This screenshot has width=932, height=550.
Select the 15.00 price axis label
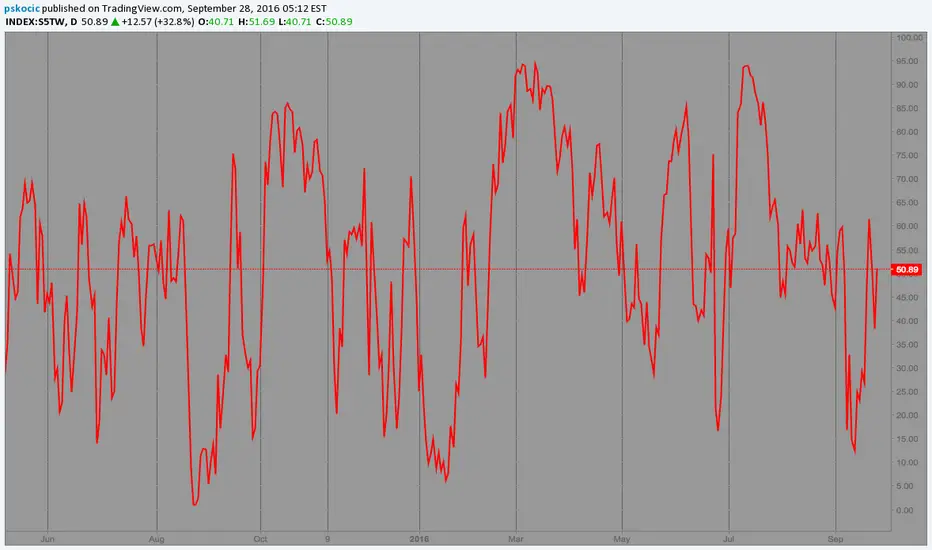coord(907,439)
